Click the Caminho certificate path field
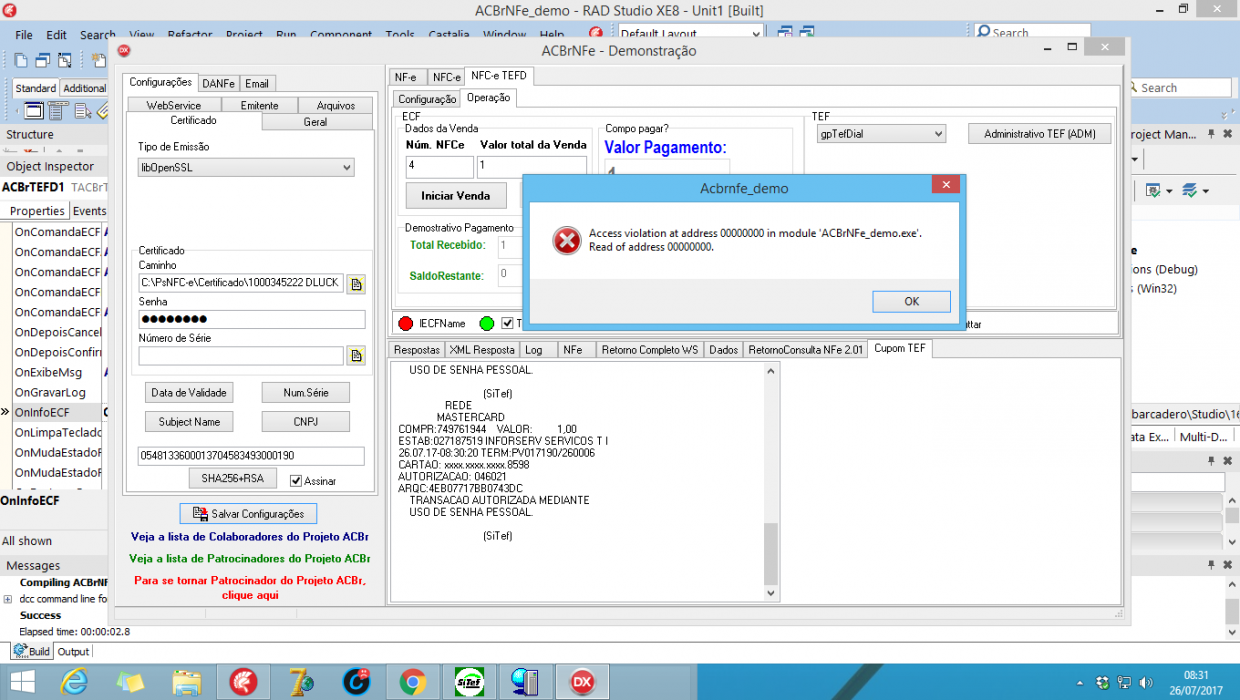 coord(241,283)
